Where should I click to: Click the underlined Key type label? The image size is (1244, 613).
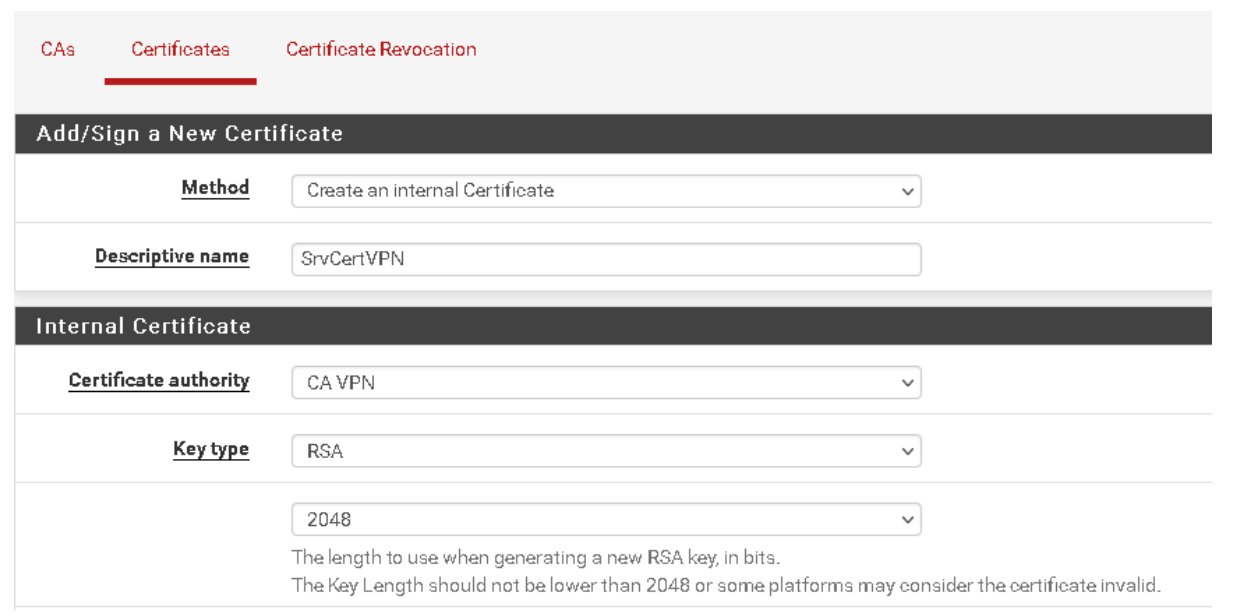tap(211, 449)
